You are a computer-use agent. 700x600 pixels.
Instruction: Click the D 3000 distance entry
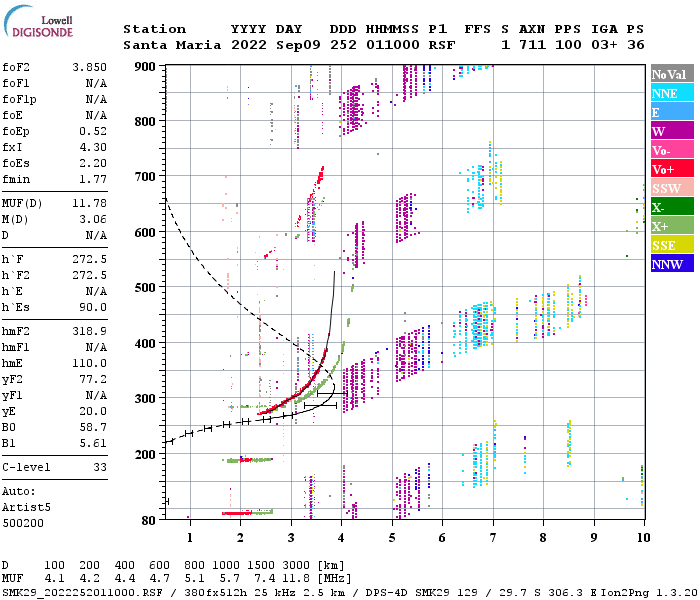click(x=296, y=566)
